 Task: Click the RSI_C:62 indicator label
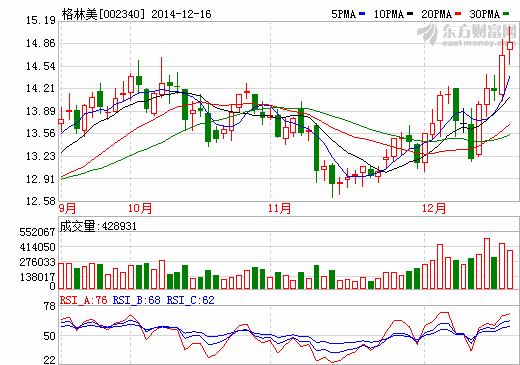pyautogui.click(x=190, y=300)
